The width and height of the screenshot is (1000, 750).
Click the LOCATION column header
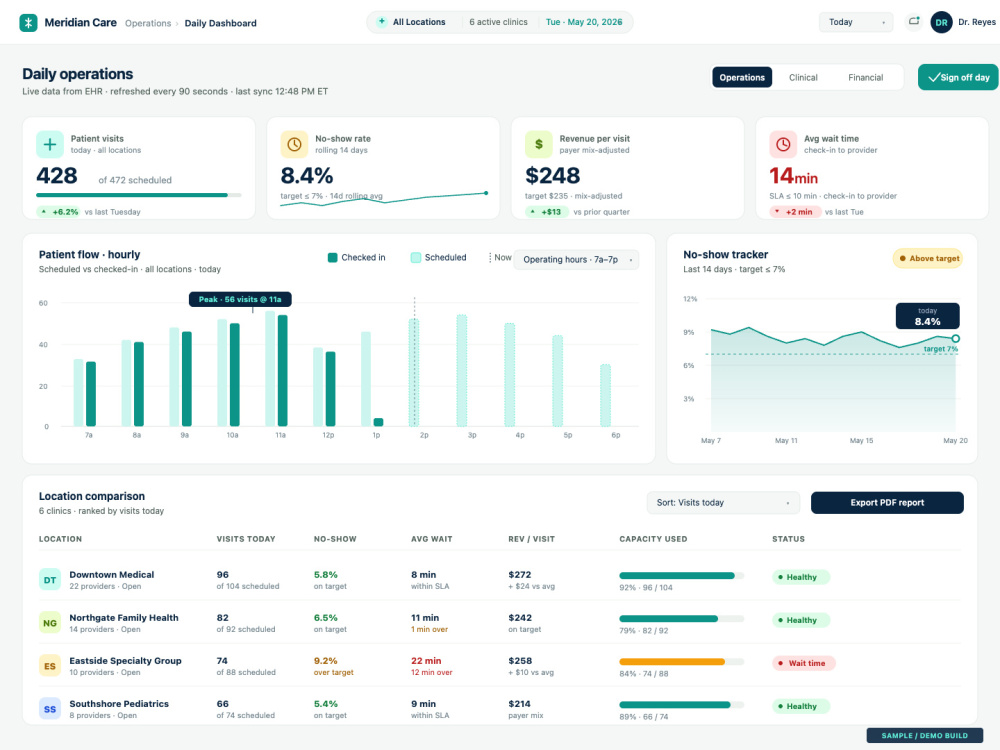coord(60,539)
